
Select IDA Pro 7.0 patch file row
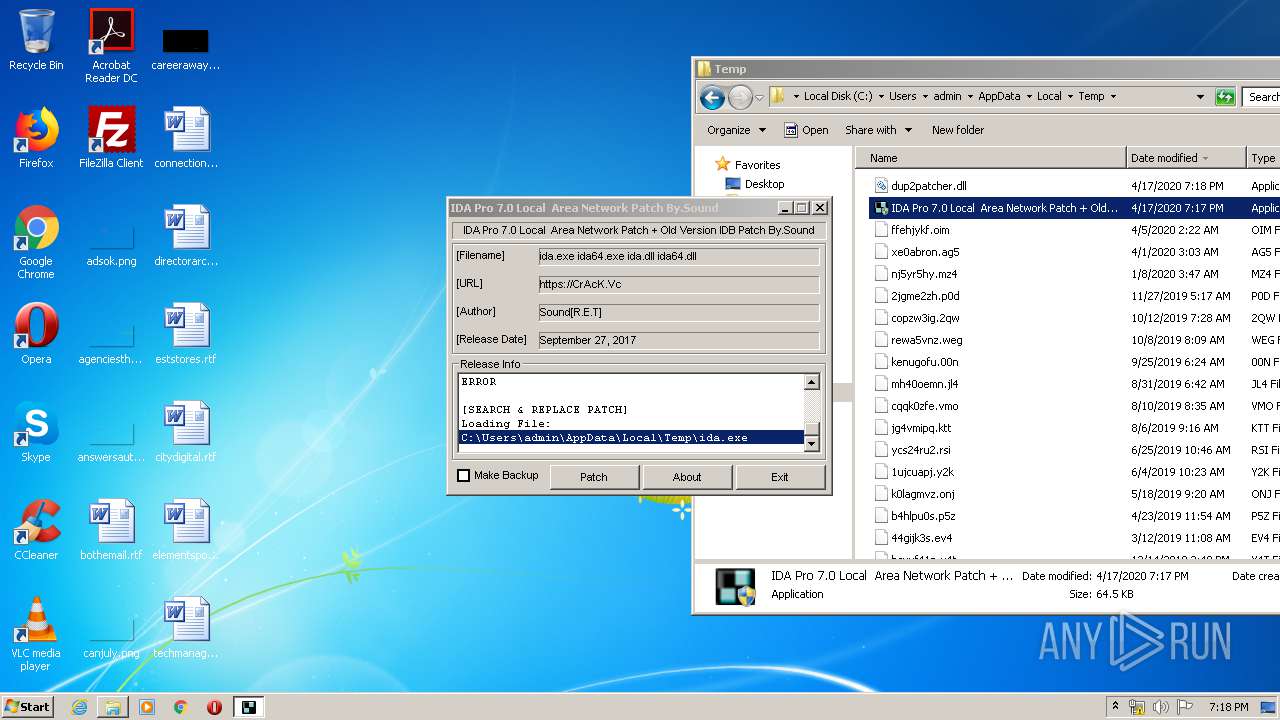(x=1074, y=208)
